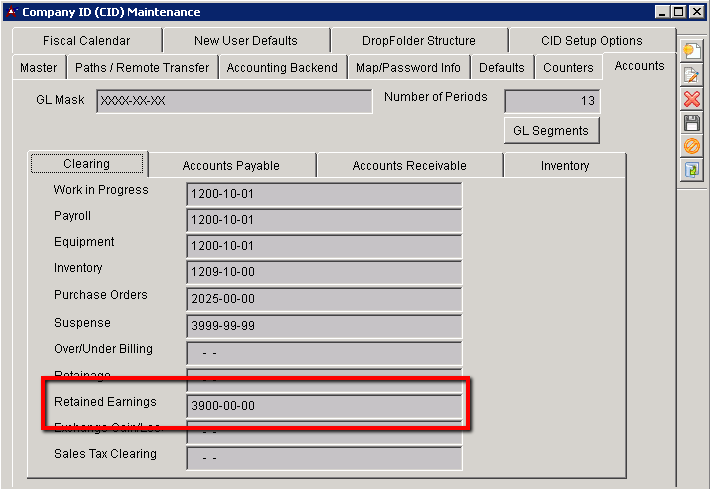
Task: Click the refresh icon in the side toolbar
Action: pos(691,171)
